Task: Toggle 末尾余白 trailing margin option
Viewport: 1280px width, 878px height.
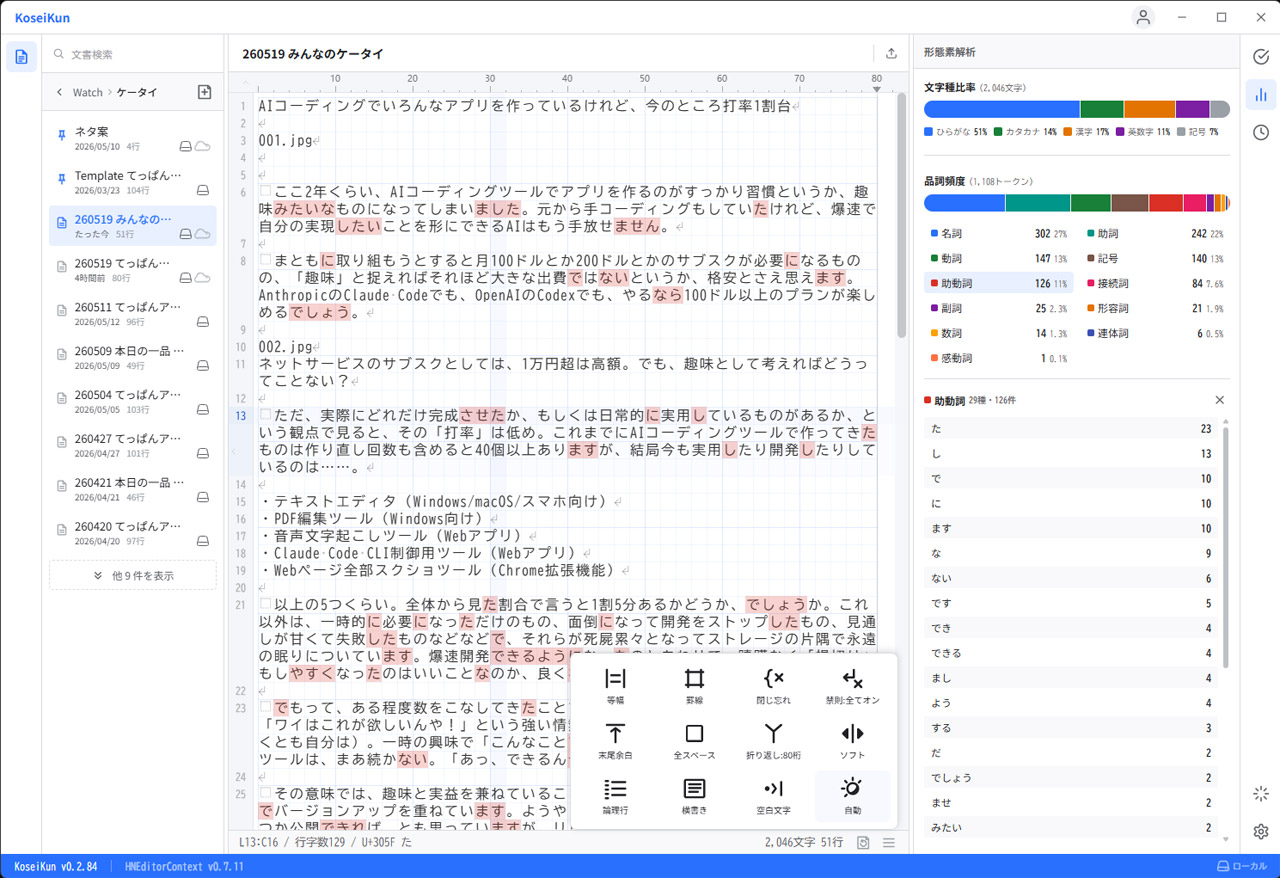Action: [x=615, y=740]
